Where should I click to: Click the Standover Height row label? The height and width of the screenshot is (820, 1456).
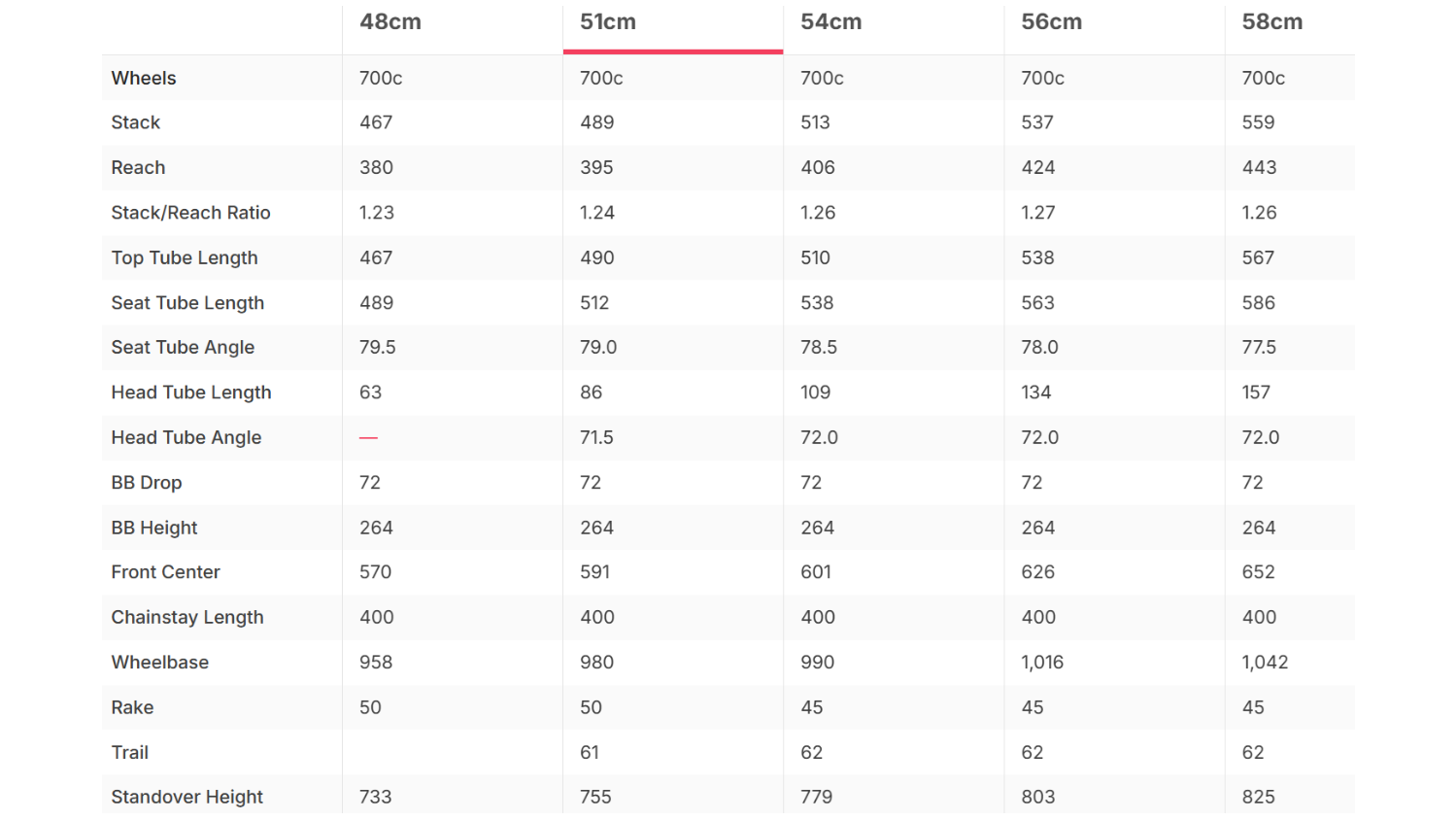pyautogui.click(x=187, y=797)
